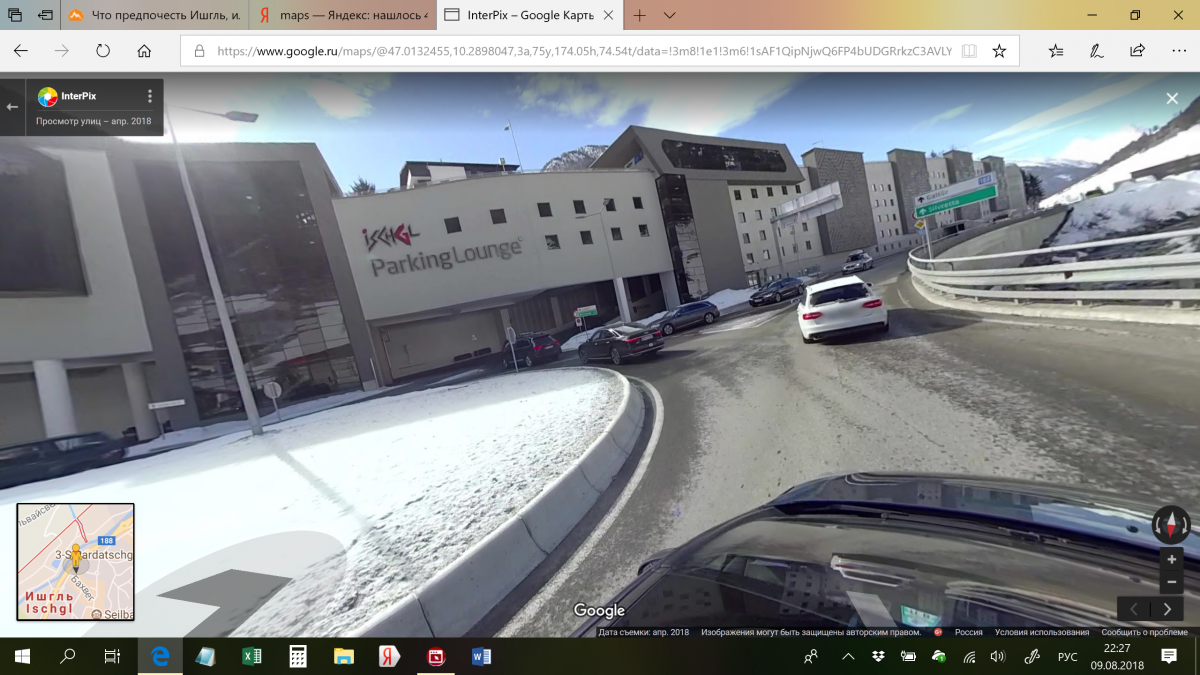The width and height of the screenshot is (1200, 675).
Task: Go to the next photo arrow
Action: pos(1167,609)
